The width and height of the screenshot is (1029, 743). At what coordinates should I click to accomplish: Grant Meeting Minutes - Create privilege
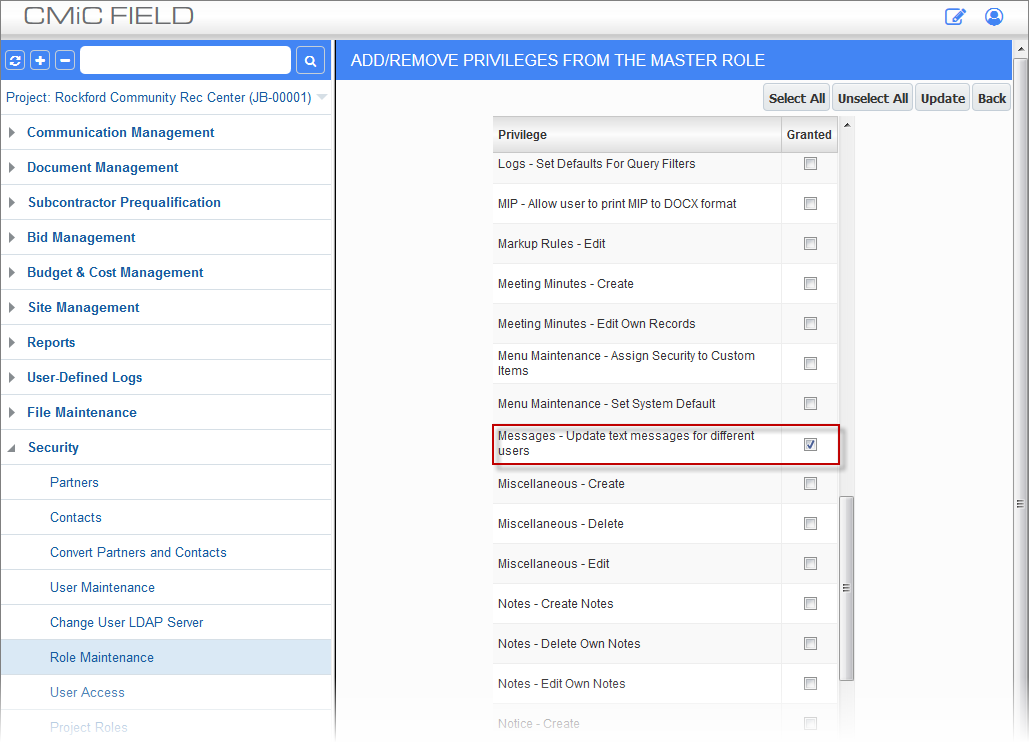[x=810, y=284]
